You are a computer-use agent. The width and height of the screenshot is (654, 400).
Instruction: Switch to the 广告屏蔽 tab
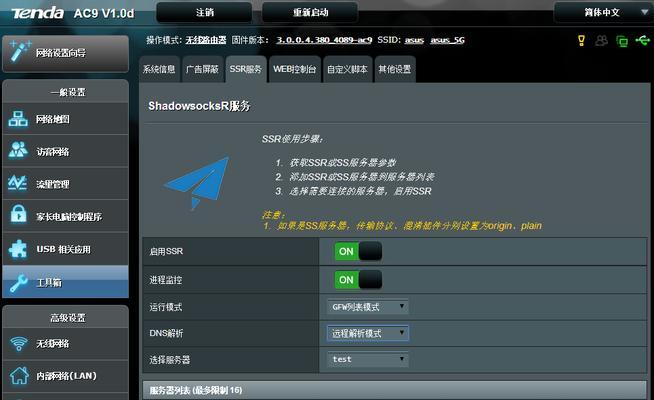pyautogui.click(x=202, y=69)
